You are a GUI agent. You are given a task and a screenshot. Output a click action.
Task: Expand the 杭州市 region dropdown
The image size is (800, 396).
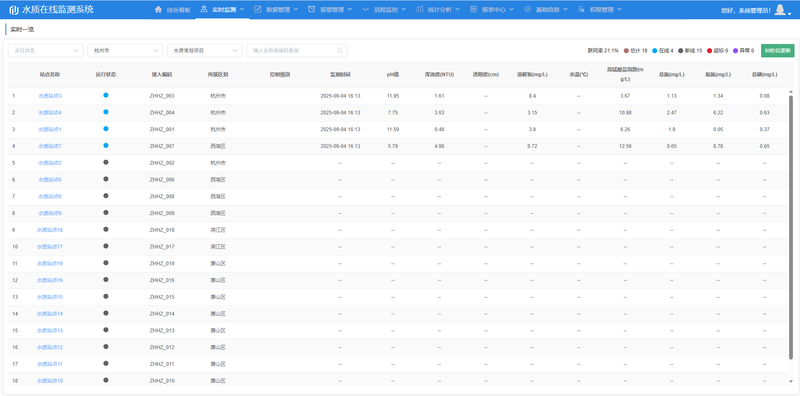point(125,51)
